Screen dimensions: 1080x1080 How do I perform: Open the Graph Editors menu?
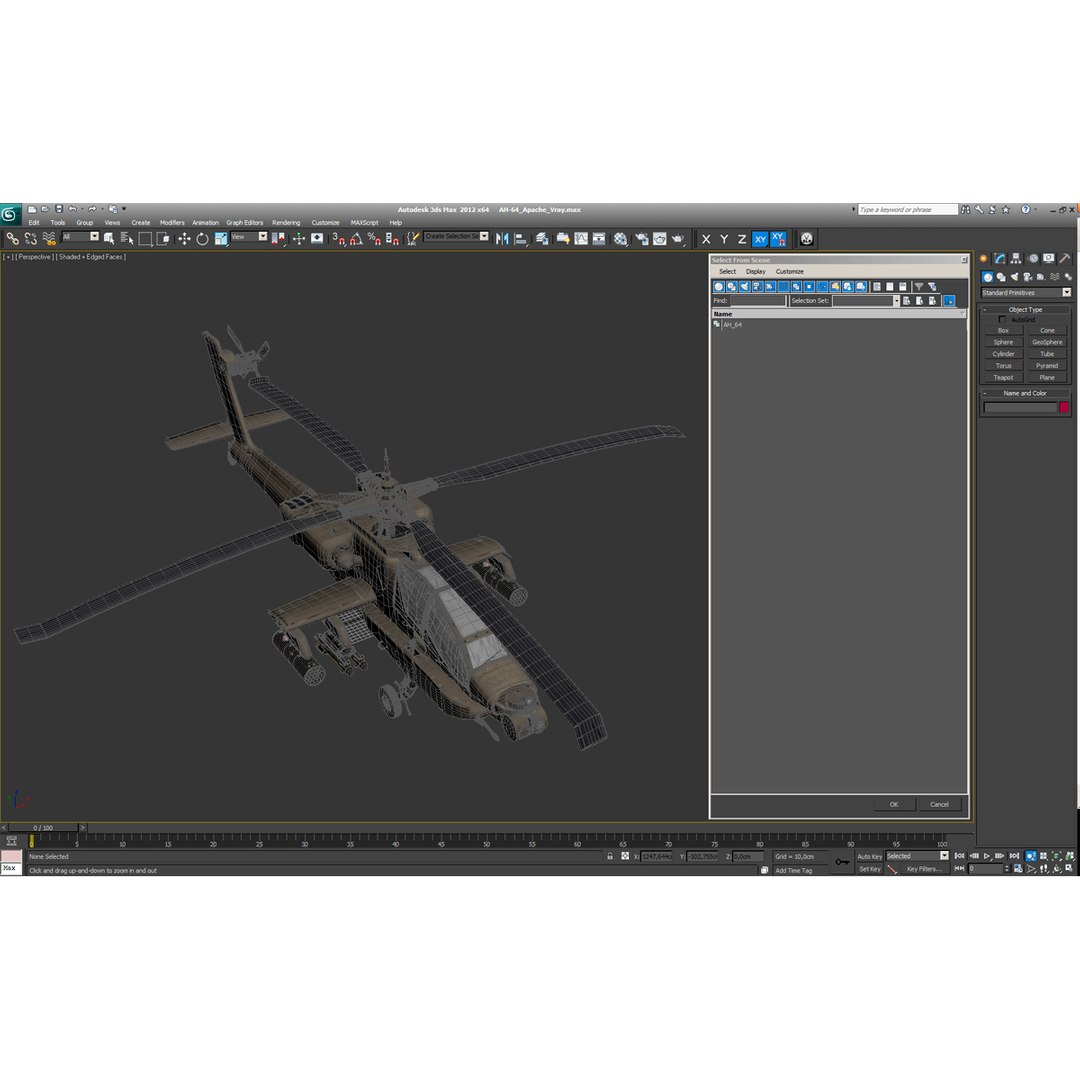245,222
